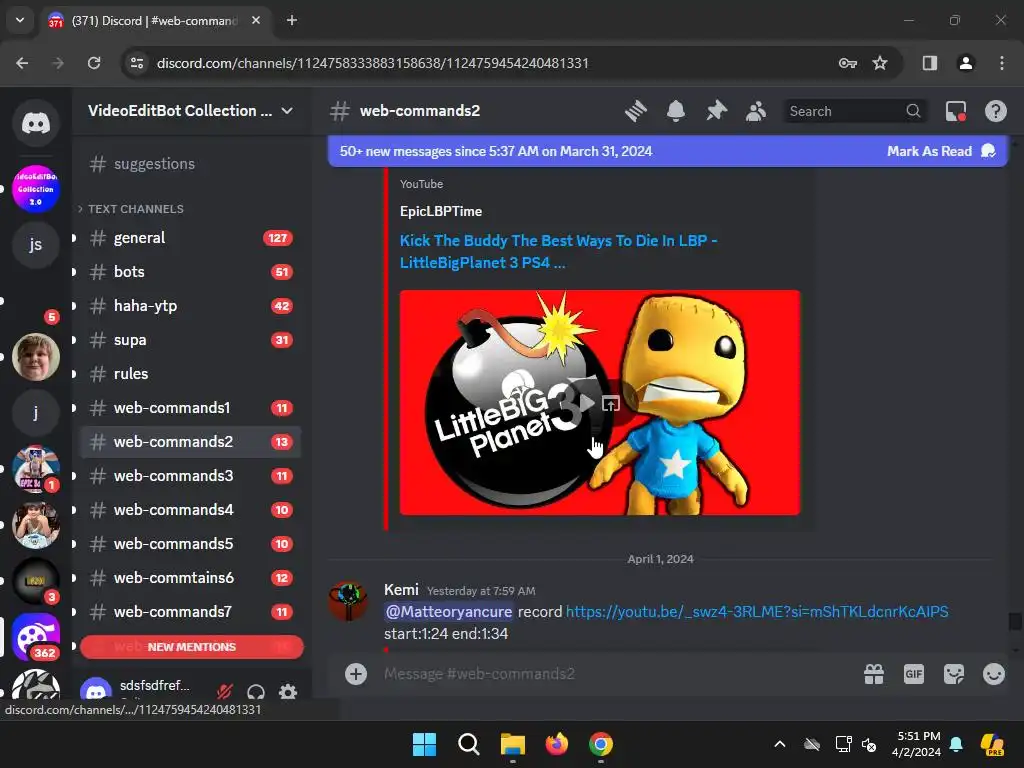Open the haha-ytp channel
This screenshot has width=1024, height=768.
tap(191, 306)
